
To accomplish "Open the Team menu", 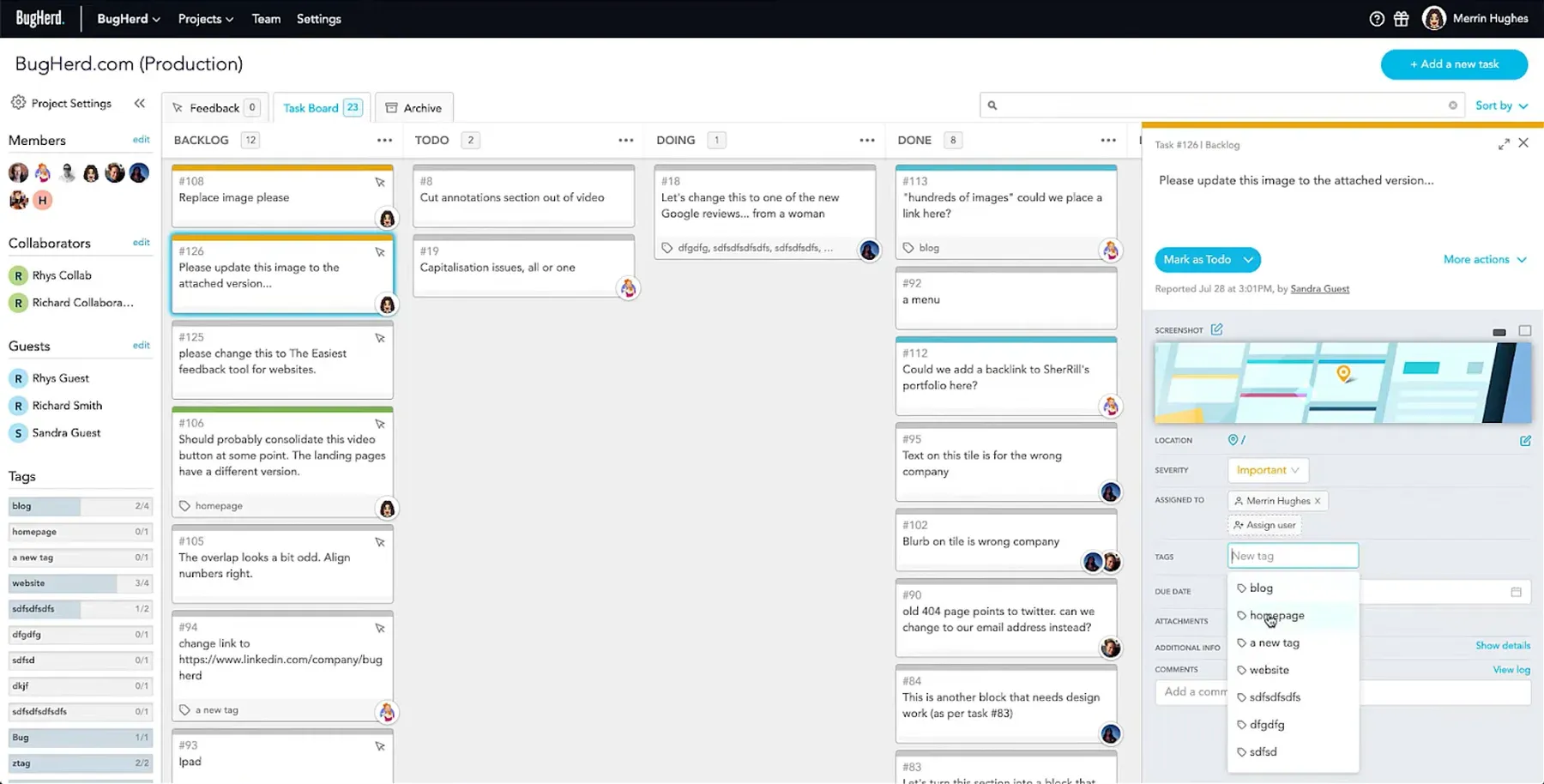I will pyautogui.click(x=266, y=18).
